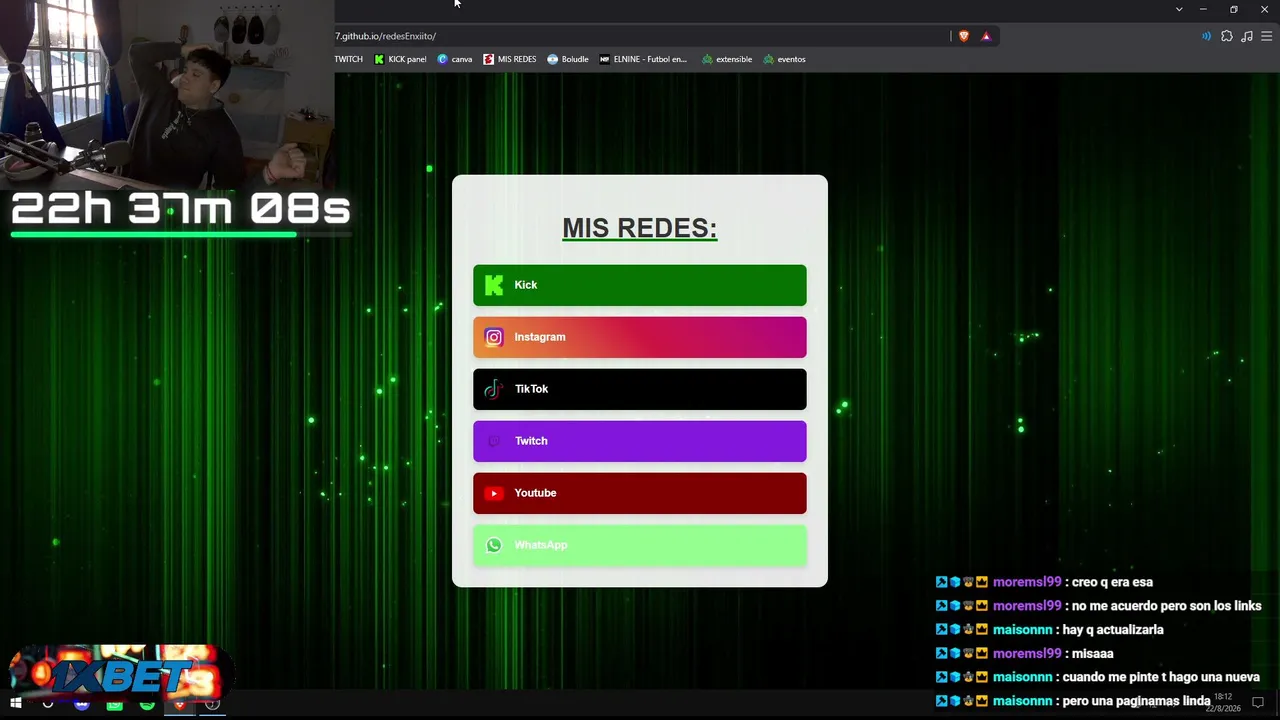Click the WhatsApp phone logo icon
Screen dimensions: 1280x720
coord(494,546)
